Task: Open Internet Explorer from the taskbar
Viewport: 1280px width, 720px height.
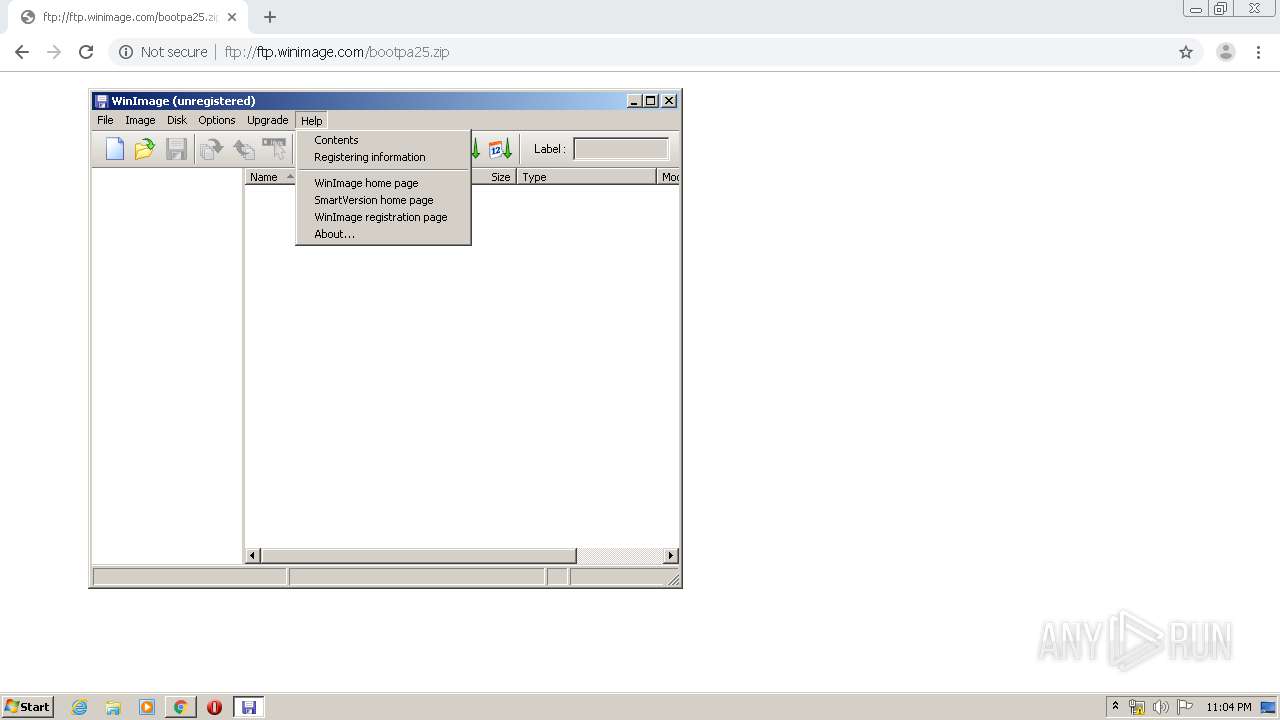Action: pos(80,707)
